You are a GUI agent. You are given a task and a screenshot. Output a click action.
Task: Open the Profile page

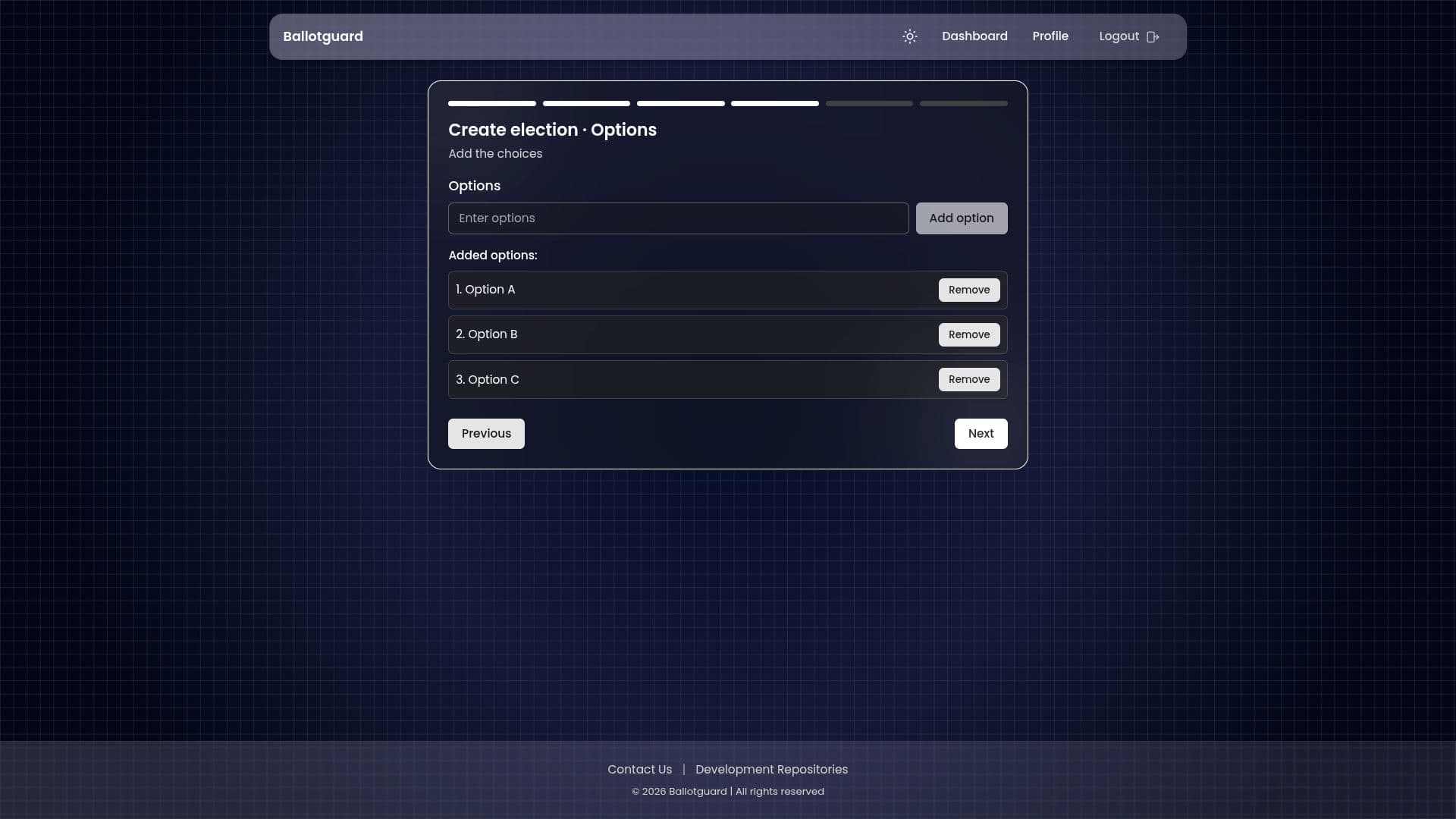click(x=1050, y=36)
